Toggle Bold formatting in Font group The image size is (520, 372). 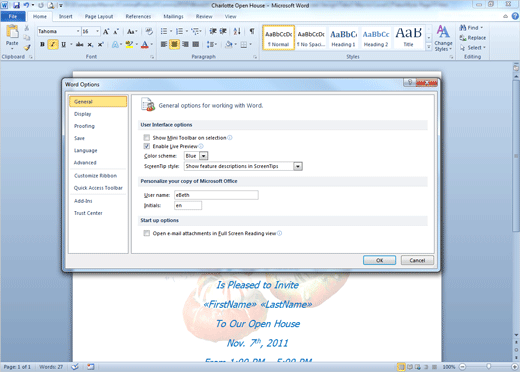[42, 44]
